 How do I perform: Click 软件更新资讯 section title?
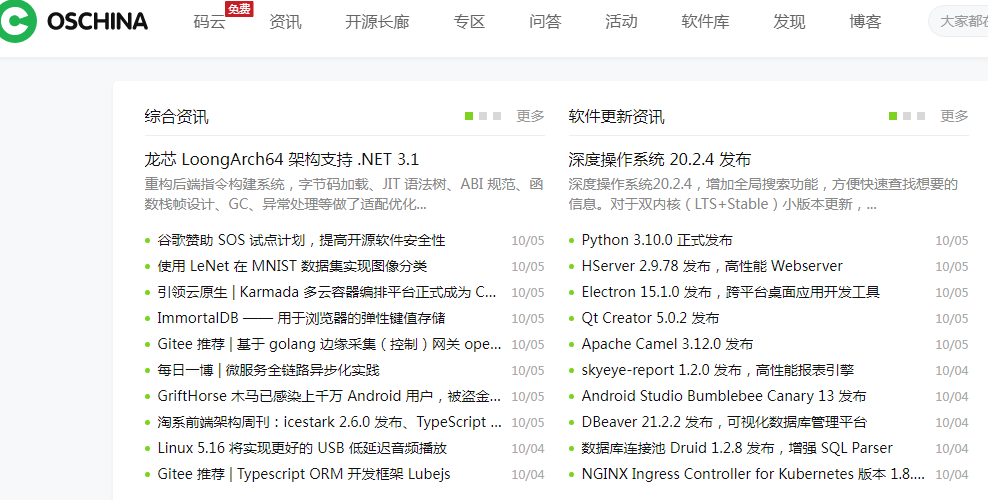pos(616,116)
